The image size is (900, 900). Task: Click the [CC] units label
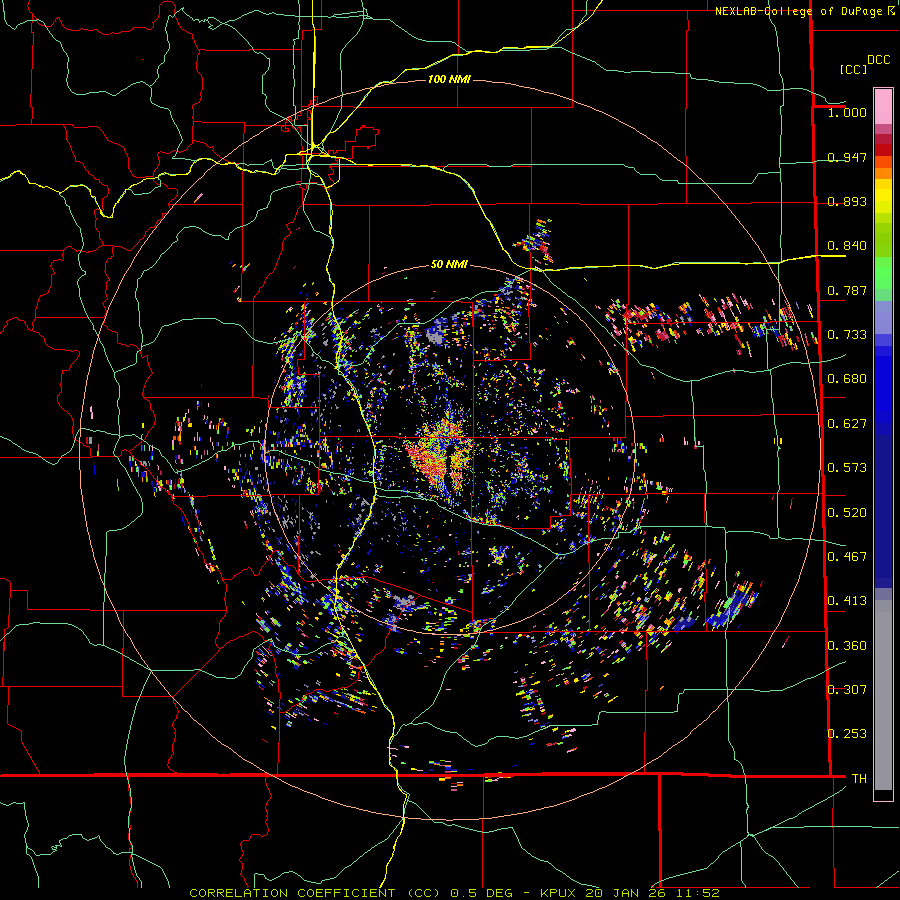853,69
